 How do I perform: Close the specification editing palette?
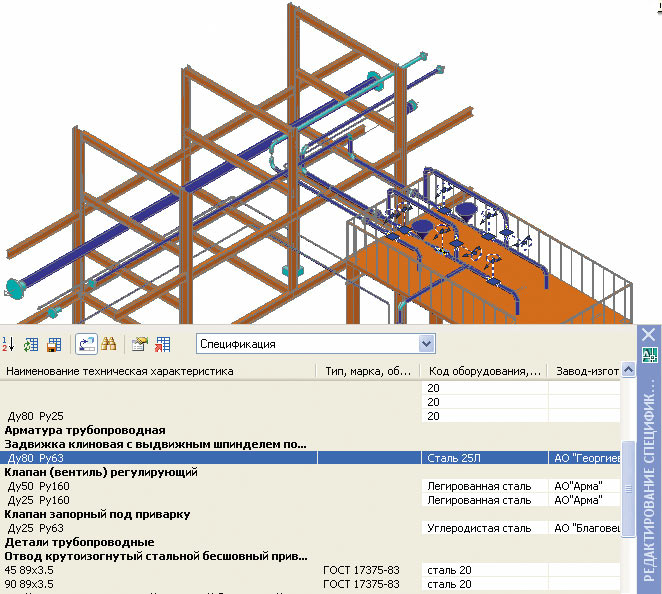(649, 336)
